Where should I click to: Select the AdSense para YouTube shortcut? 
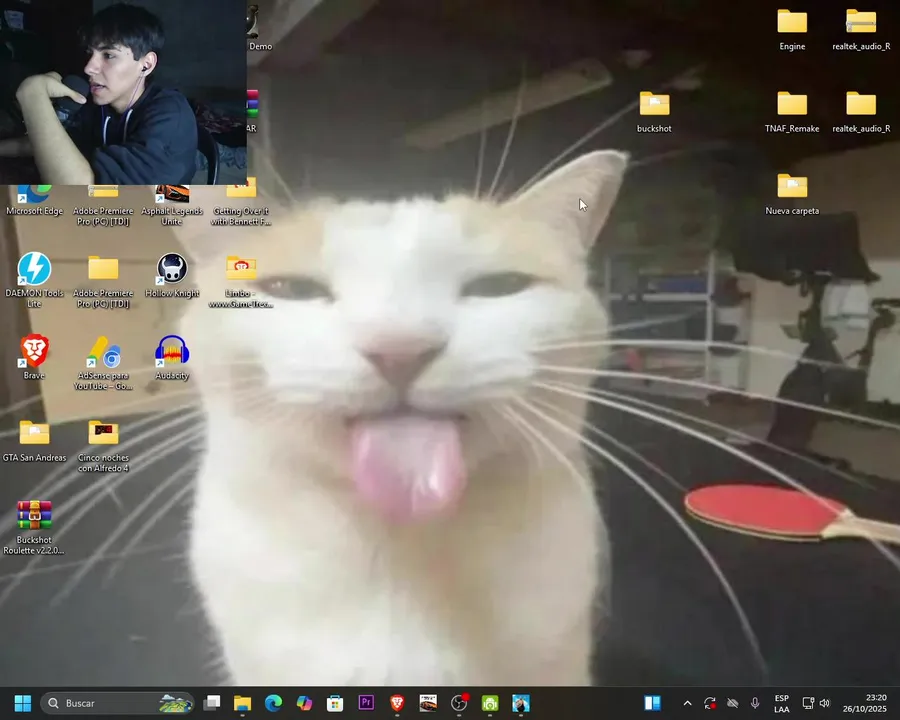click(103, 363)
